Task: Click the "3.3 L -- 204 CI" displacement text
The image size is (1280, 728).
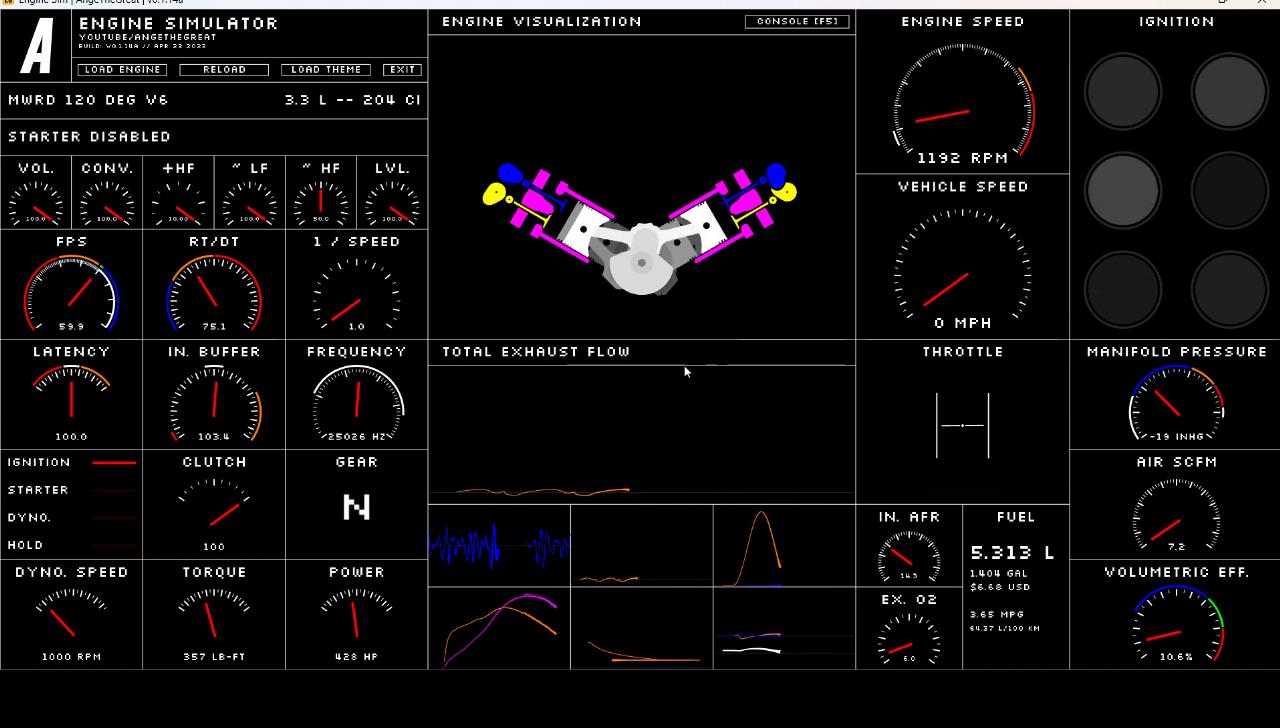Action: click(352, 100)
